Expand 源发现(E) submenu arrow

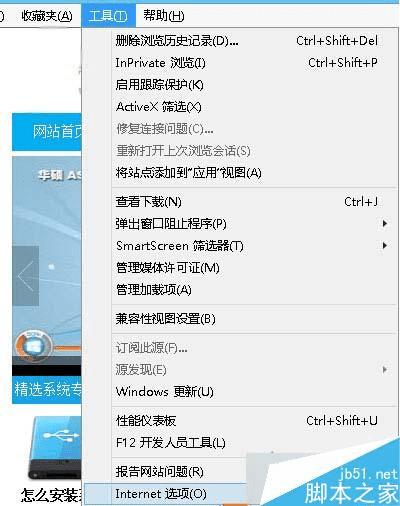(385, 369)
